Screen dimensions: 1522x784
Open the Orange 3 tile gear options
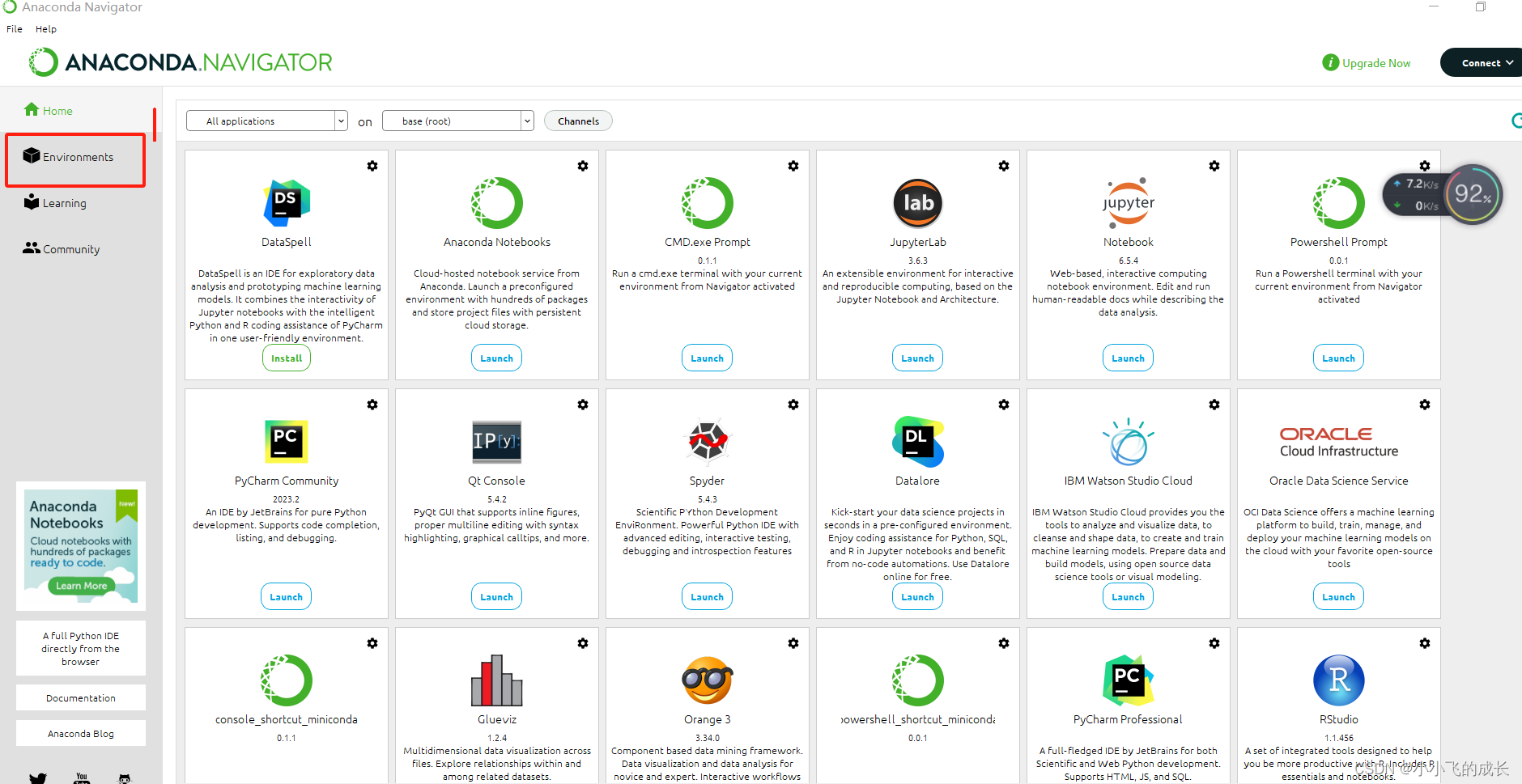(x=793, y=643)
